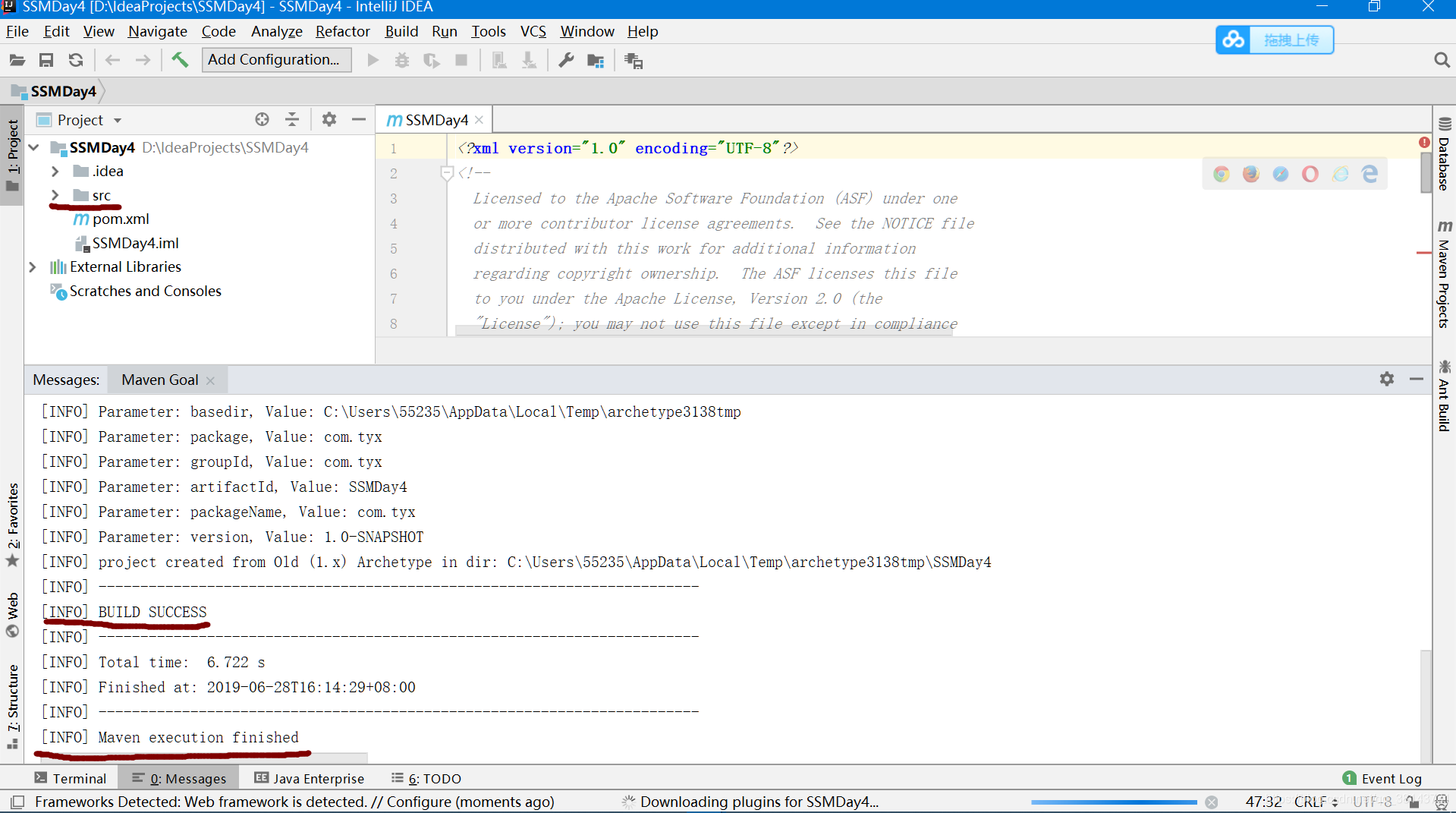Click the Back navigation arrow
The width and height of the screenshot is (1456, 813).
coord(113,60)
